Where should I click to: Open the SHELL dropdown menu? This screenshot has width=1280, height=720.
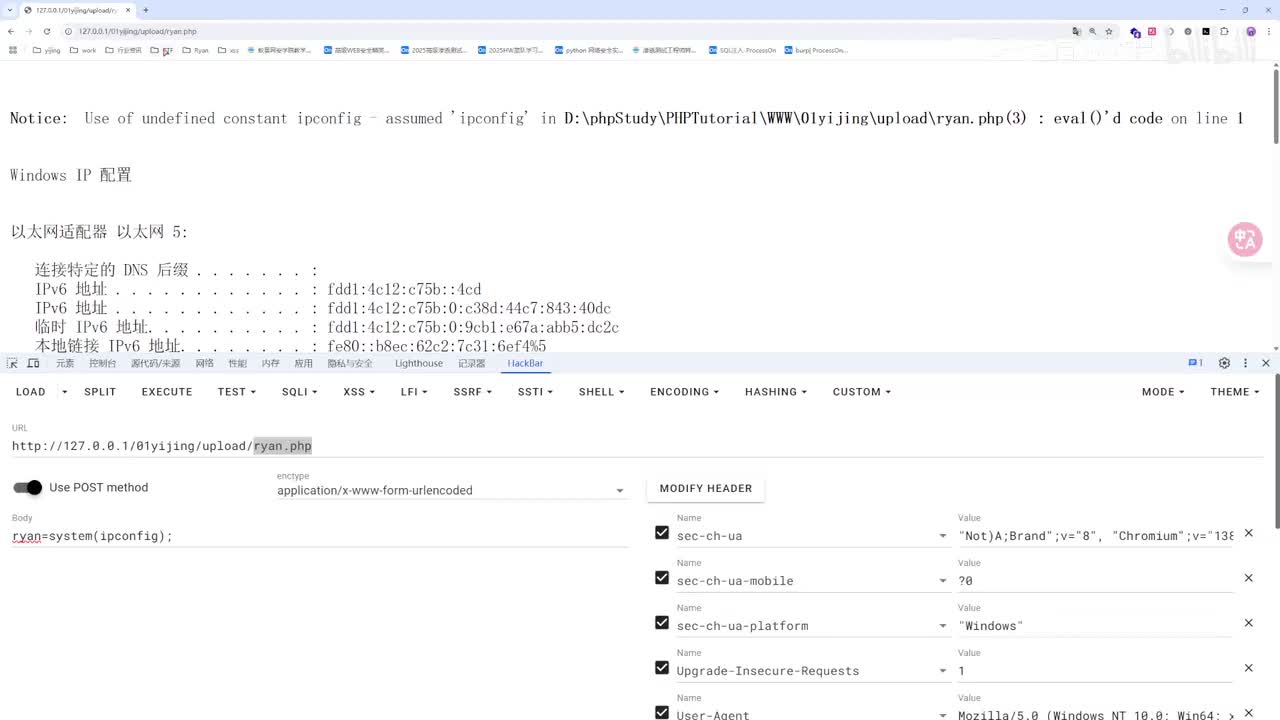601,392
